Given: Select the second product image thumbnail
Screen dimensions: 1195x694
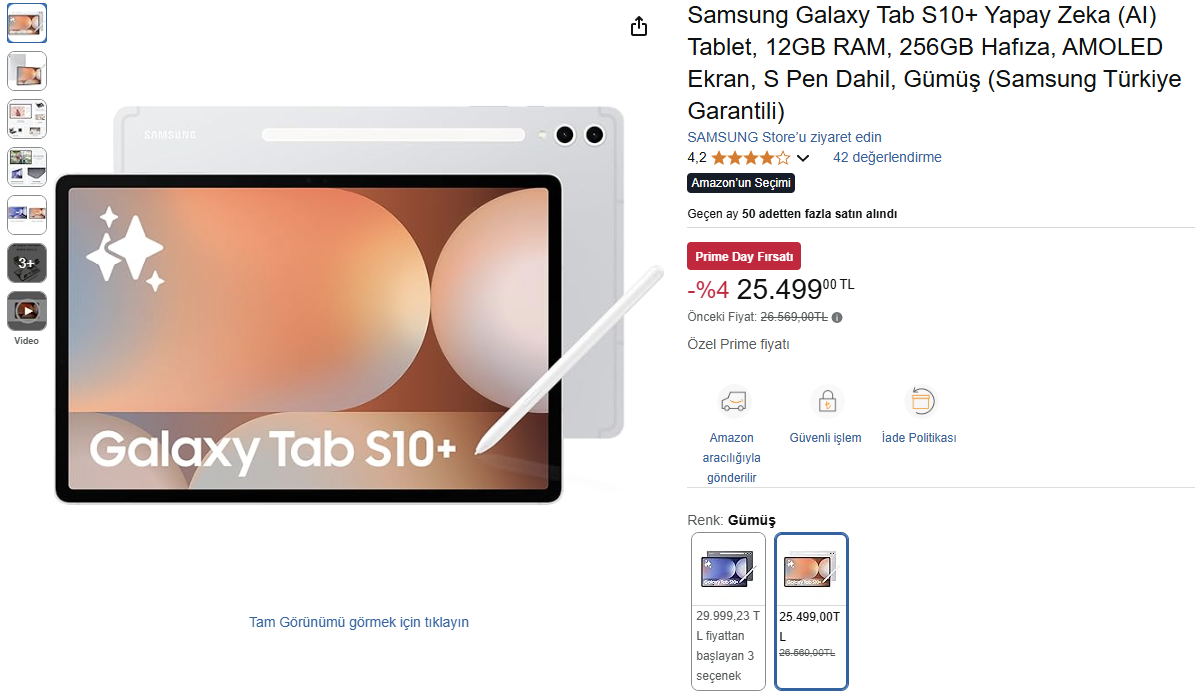Looking at the screenshot, I should (27, 72).
